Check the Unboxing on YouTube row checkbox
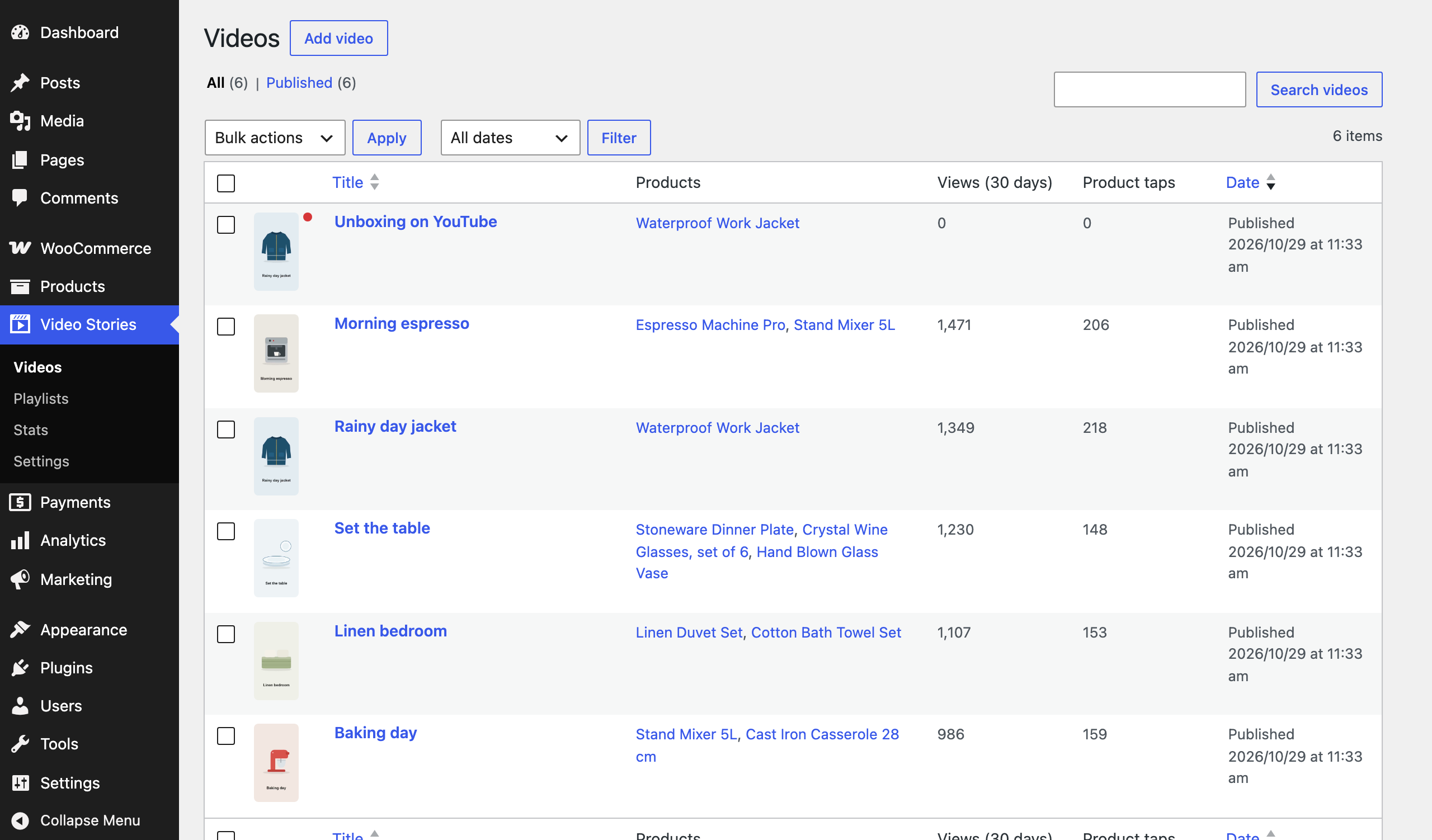This screenshot has width=1432, height=840. pos(226,225)
